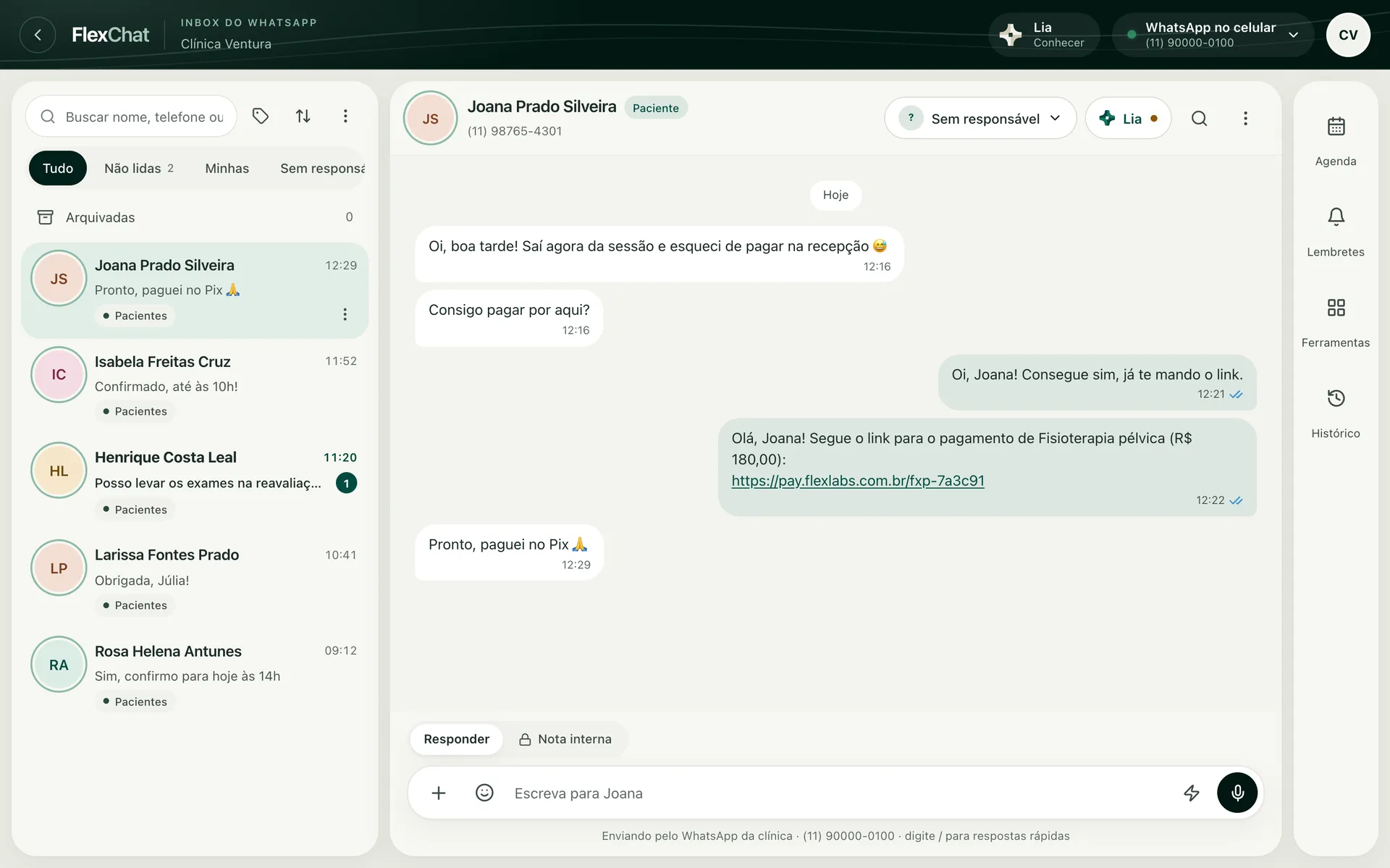
Task: Open Rosa Helena Antunes conversation
Action: 195,675
